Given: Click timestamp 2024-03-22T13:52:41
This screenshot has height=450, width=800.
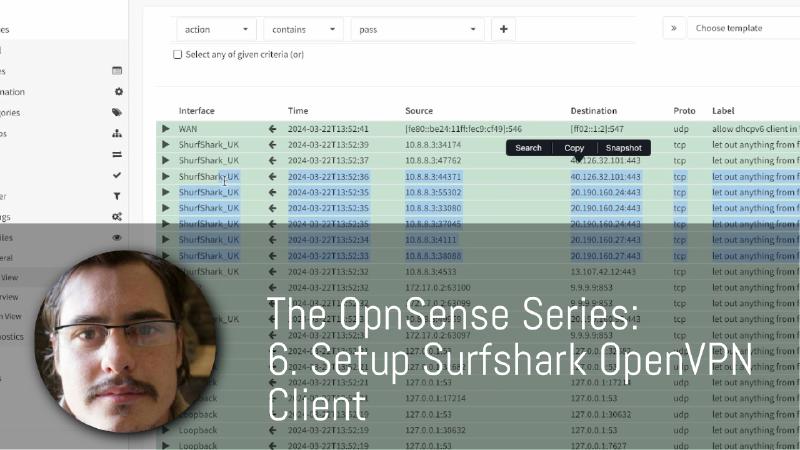Looking at the screenshot, I should coord(328,129).
